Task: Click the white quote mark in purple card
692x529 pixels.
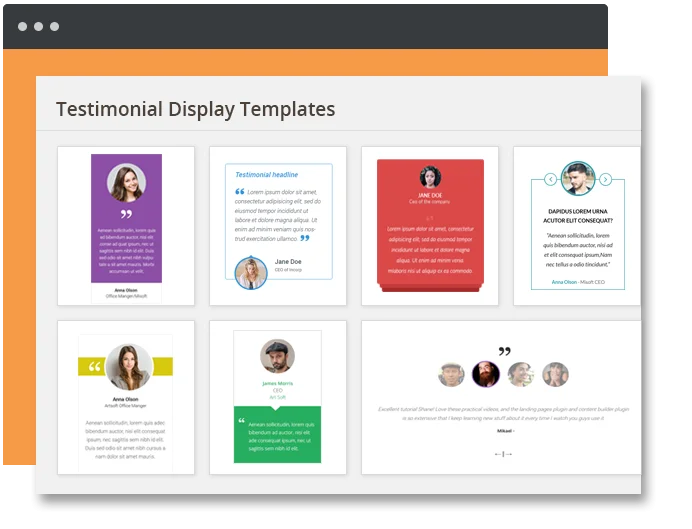Action: pyautogui.click(x=126, y=214)
